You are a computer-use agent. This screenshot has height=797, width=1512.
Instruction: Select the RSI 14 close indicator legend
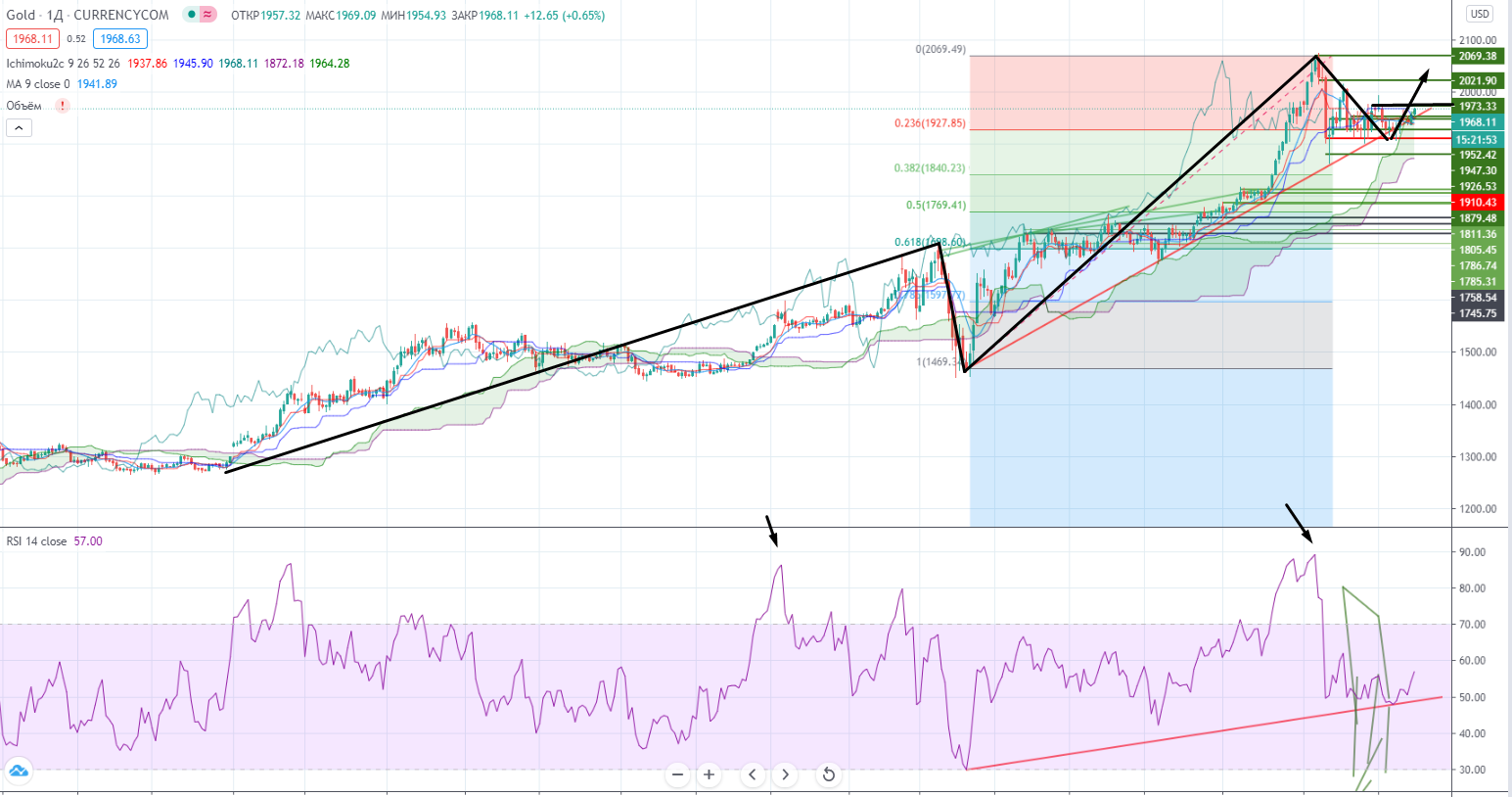36,541
